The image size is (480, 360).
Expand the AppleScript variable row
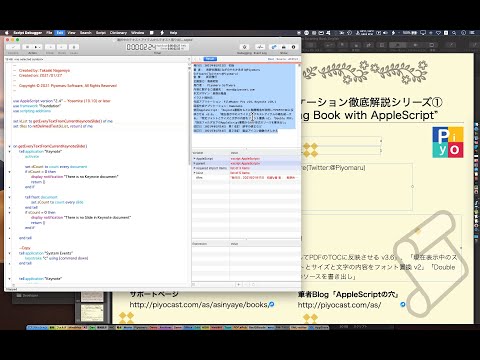pyautogui.click(x=194, y=159)
